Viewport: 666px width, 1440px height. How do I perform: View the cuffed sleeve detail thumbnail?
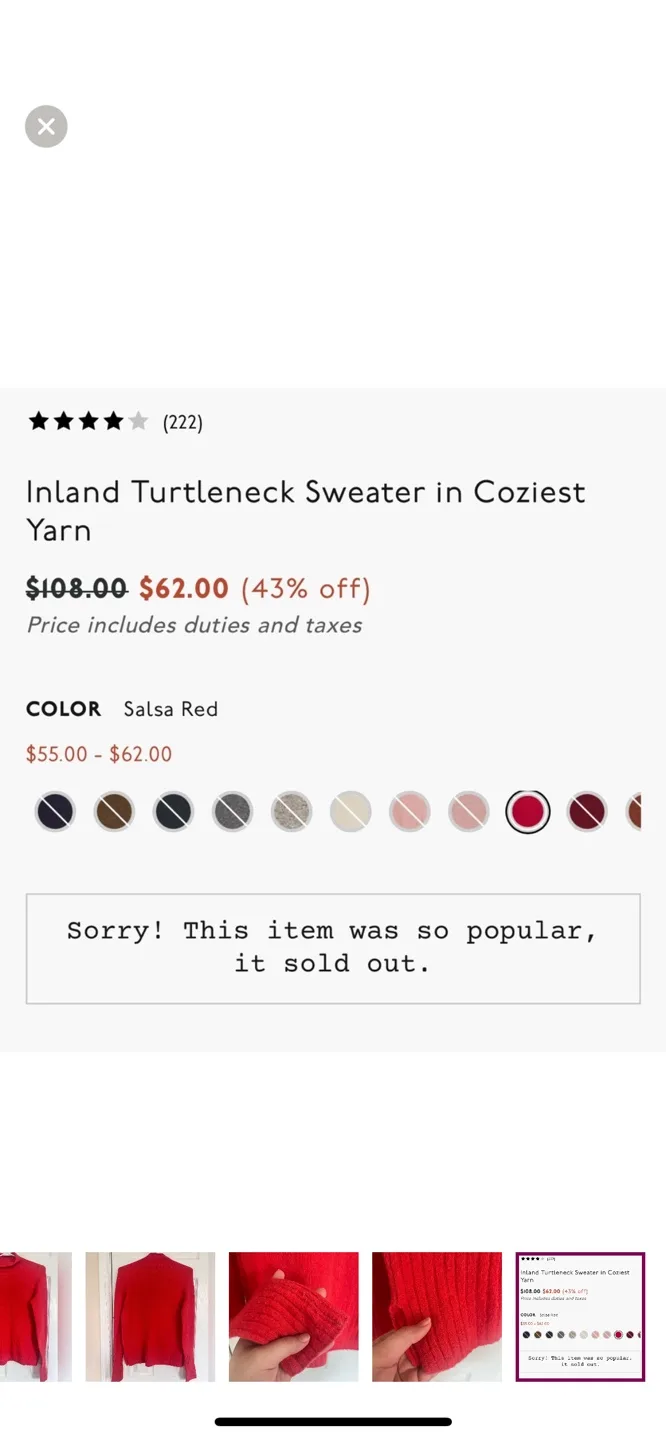tap(293, 1316)
